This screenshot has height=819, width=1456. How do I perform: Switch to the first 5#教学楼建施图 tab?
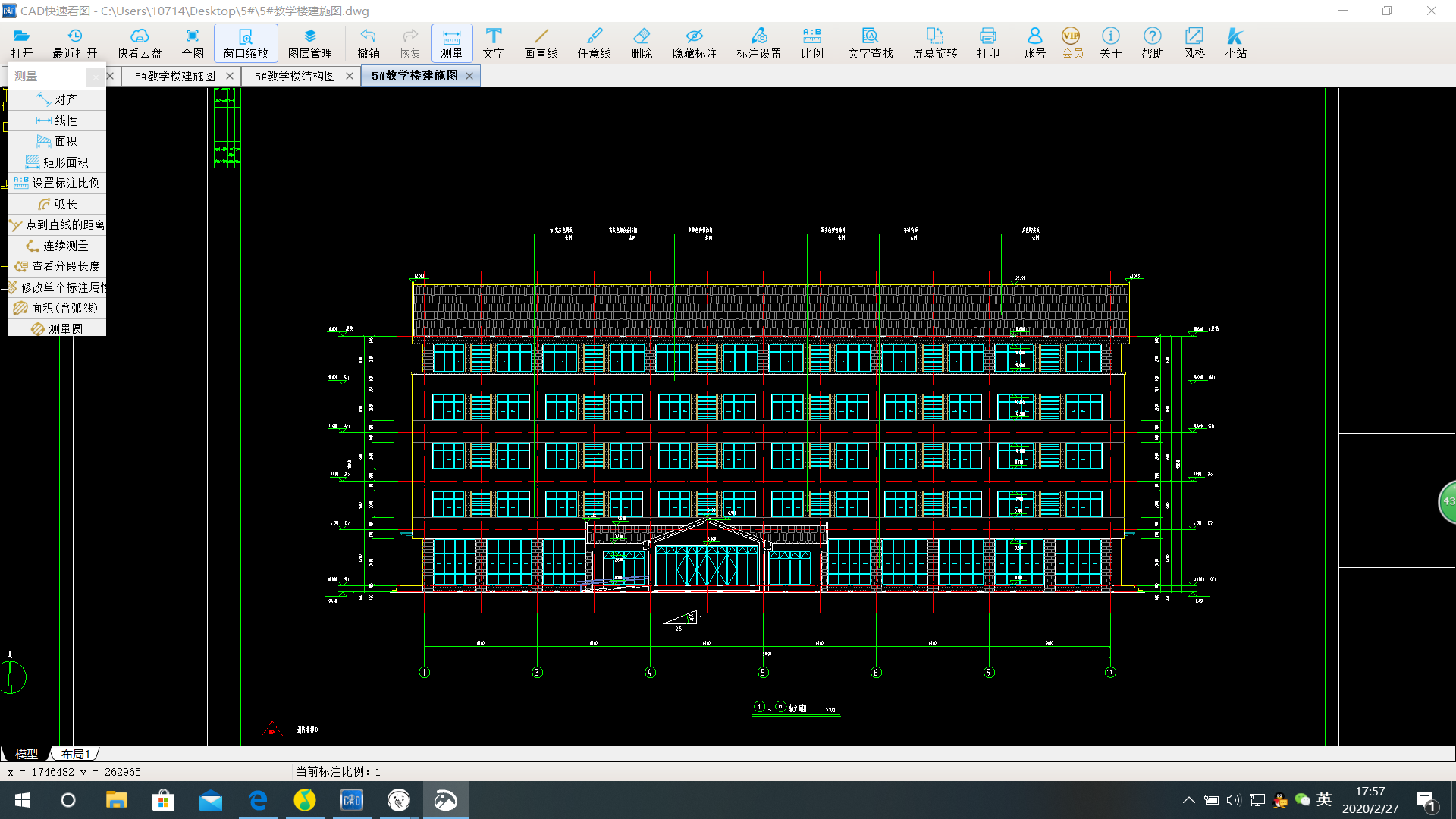point(175,76)
